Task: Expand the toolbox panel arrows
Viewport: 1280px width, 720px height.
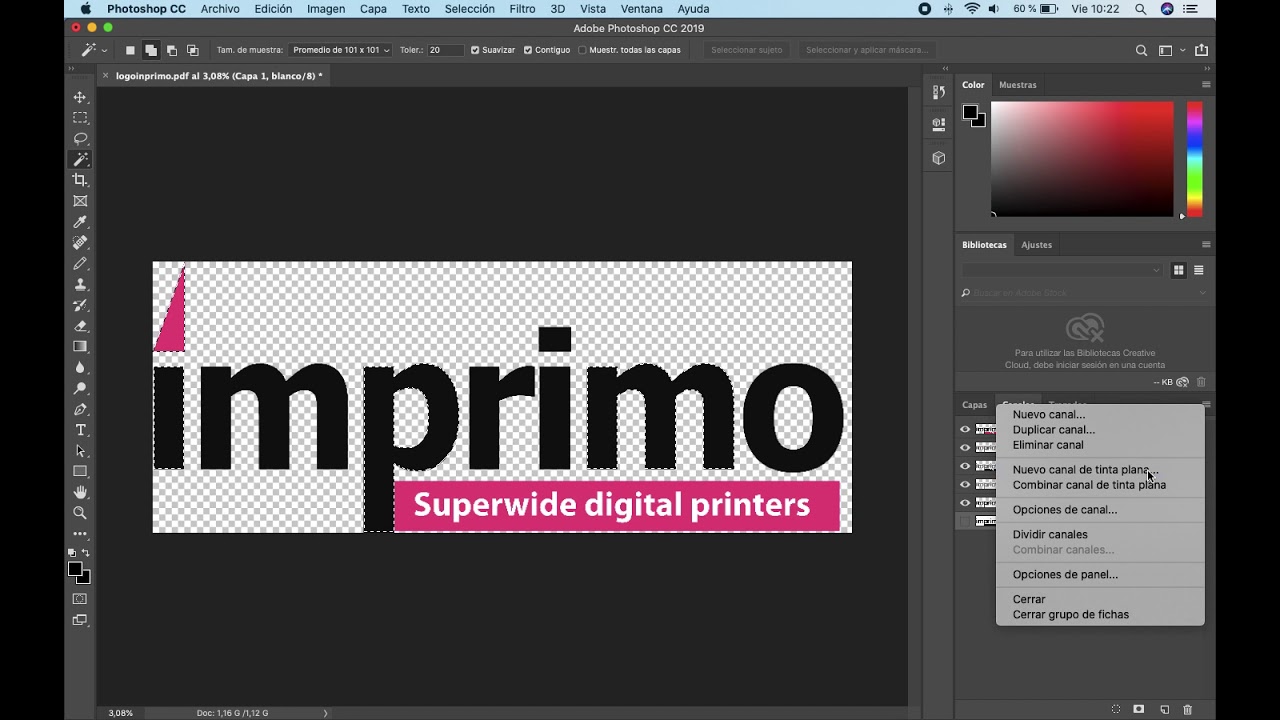Action: [x=71, y=69]
